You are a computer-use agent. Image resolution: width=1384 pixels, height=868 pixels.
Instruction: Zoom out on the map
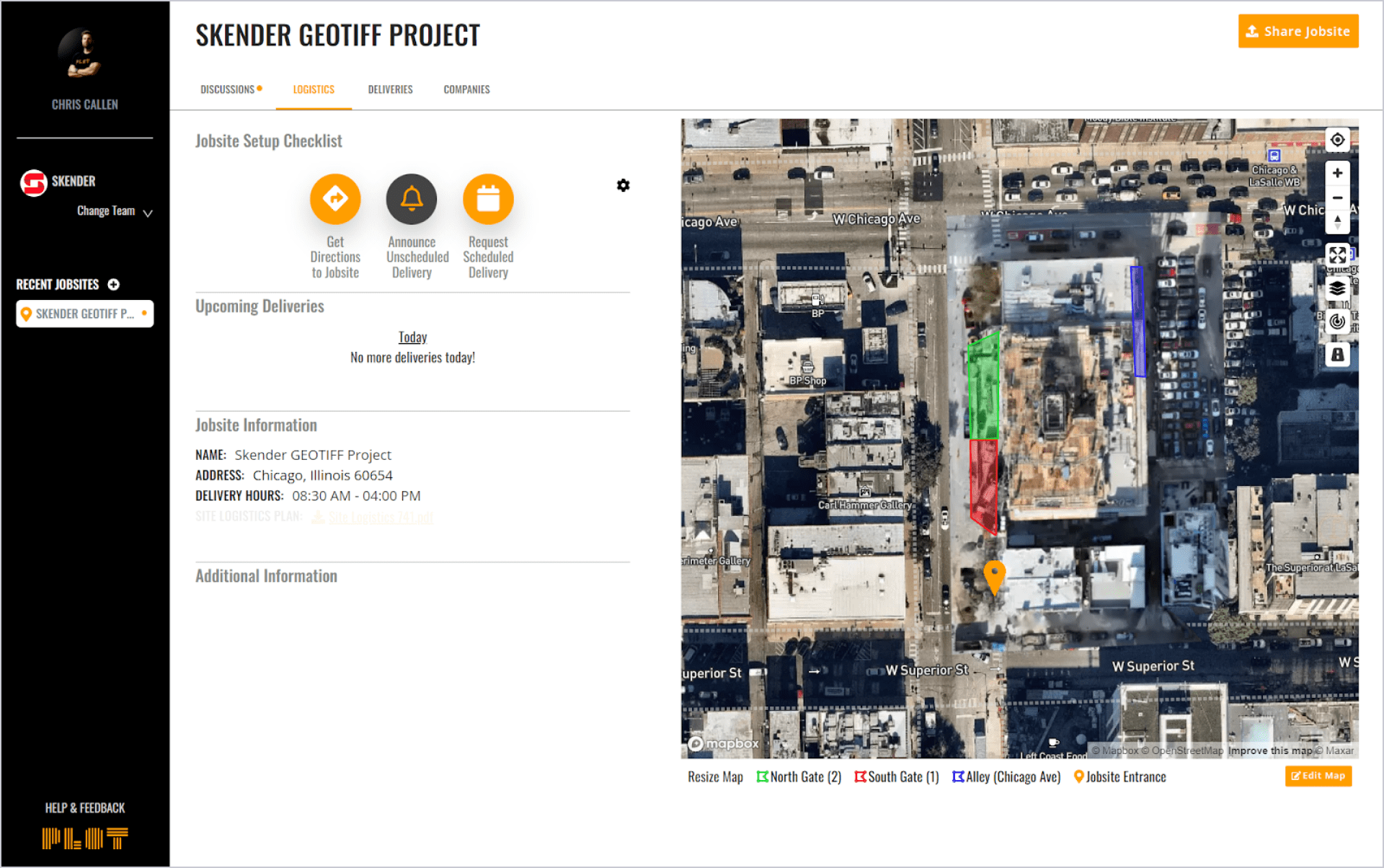coord(1337,198)
